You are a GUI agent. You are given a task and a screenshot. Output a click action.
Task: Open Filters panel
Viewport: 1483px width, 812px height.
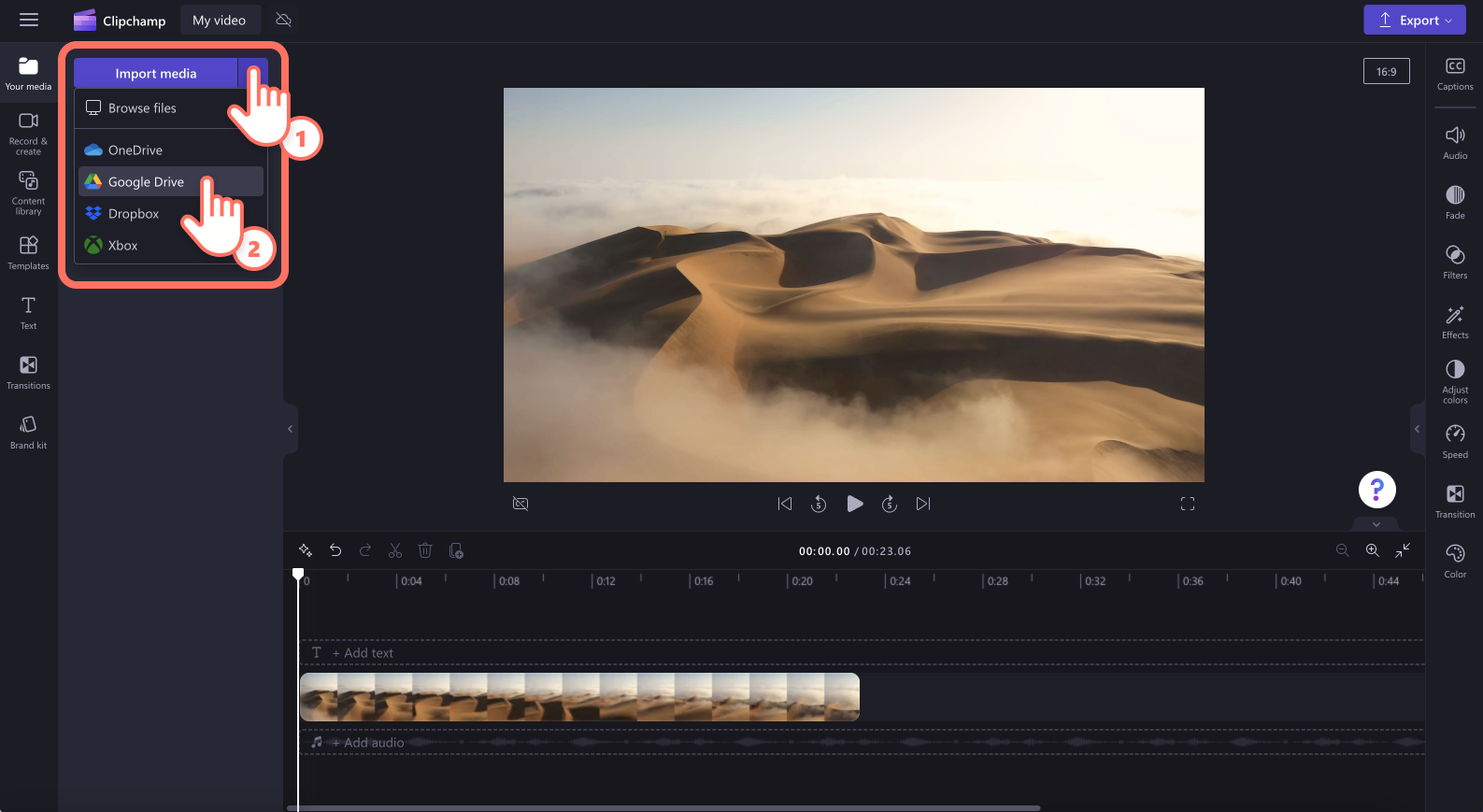(x=1455, y=263)
